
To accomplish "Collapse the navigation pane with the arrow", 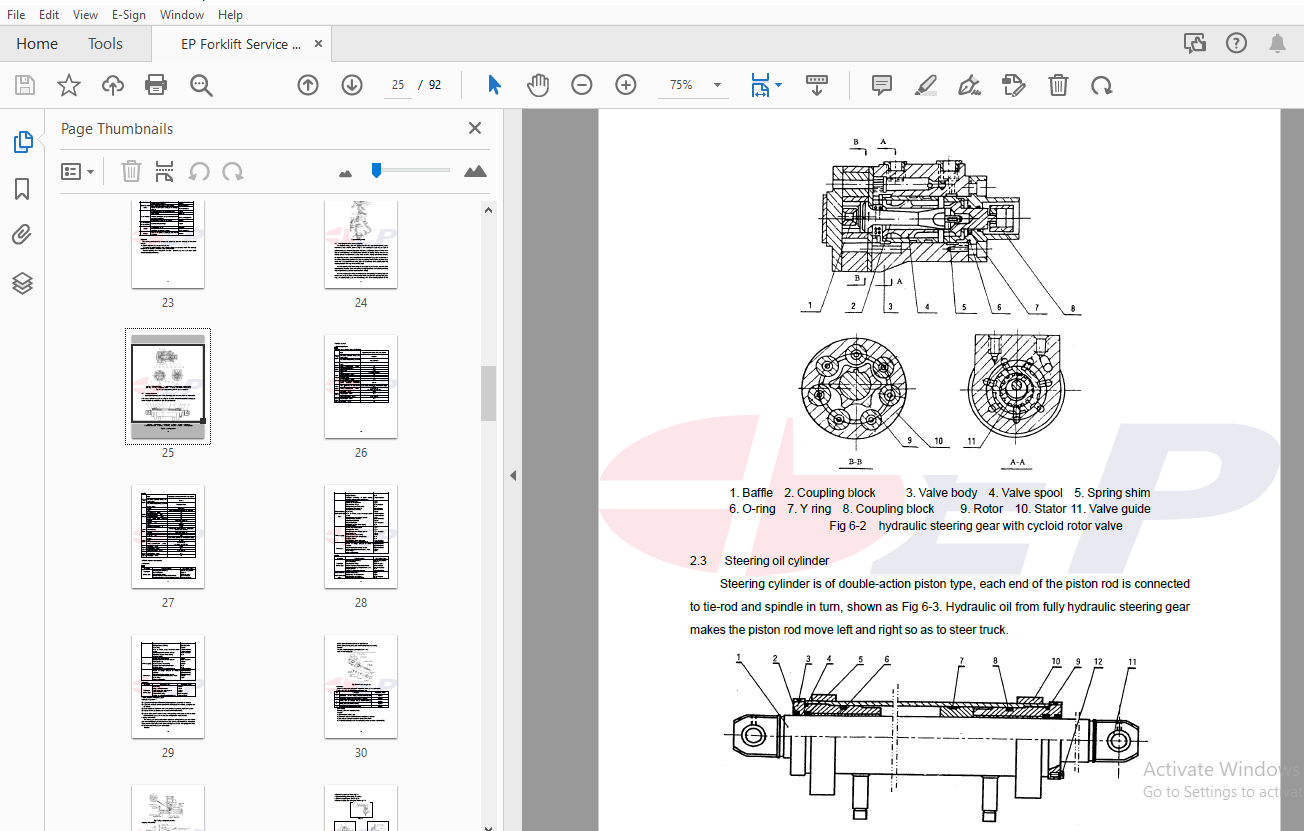I will [x=513, y=475].
